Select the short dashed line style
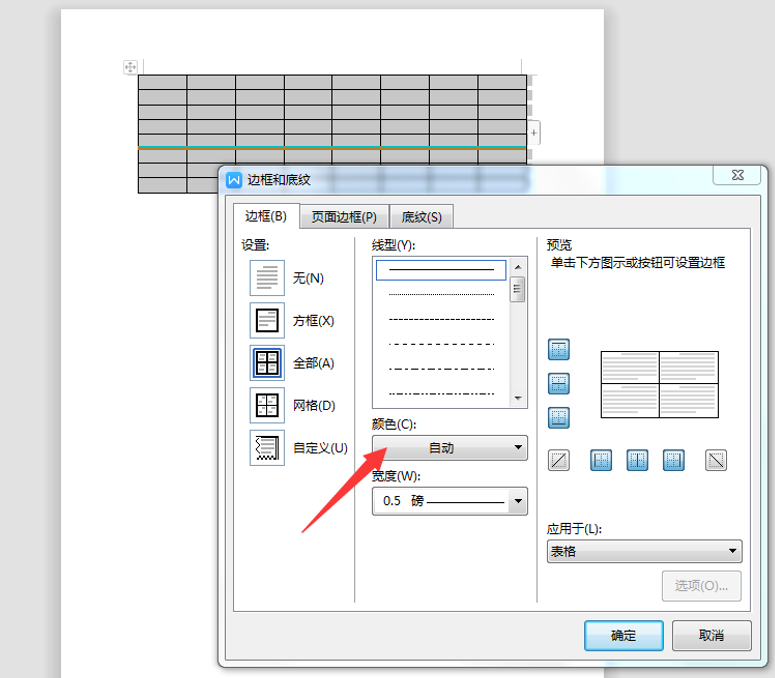 pos(441,319)
